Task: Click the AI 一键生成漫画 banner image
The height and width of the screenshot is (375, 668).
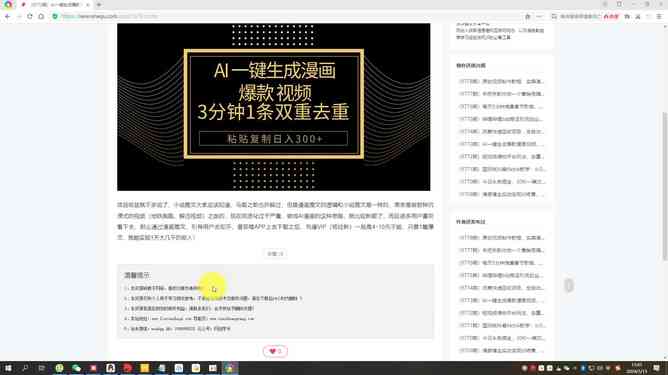Action: point(274,107)
